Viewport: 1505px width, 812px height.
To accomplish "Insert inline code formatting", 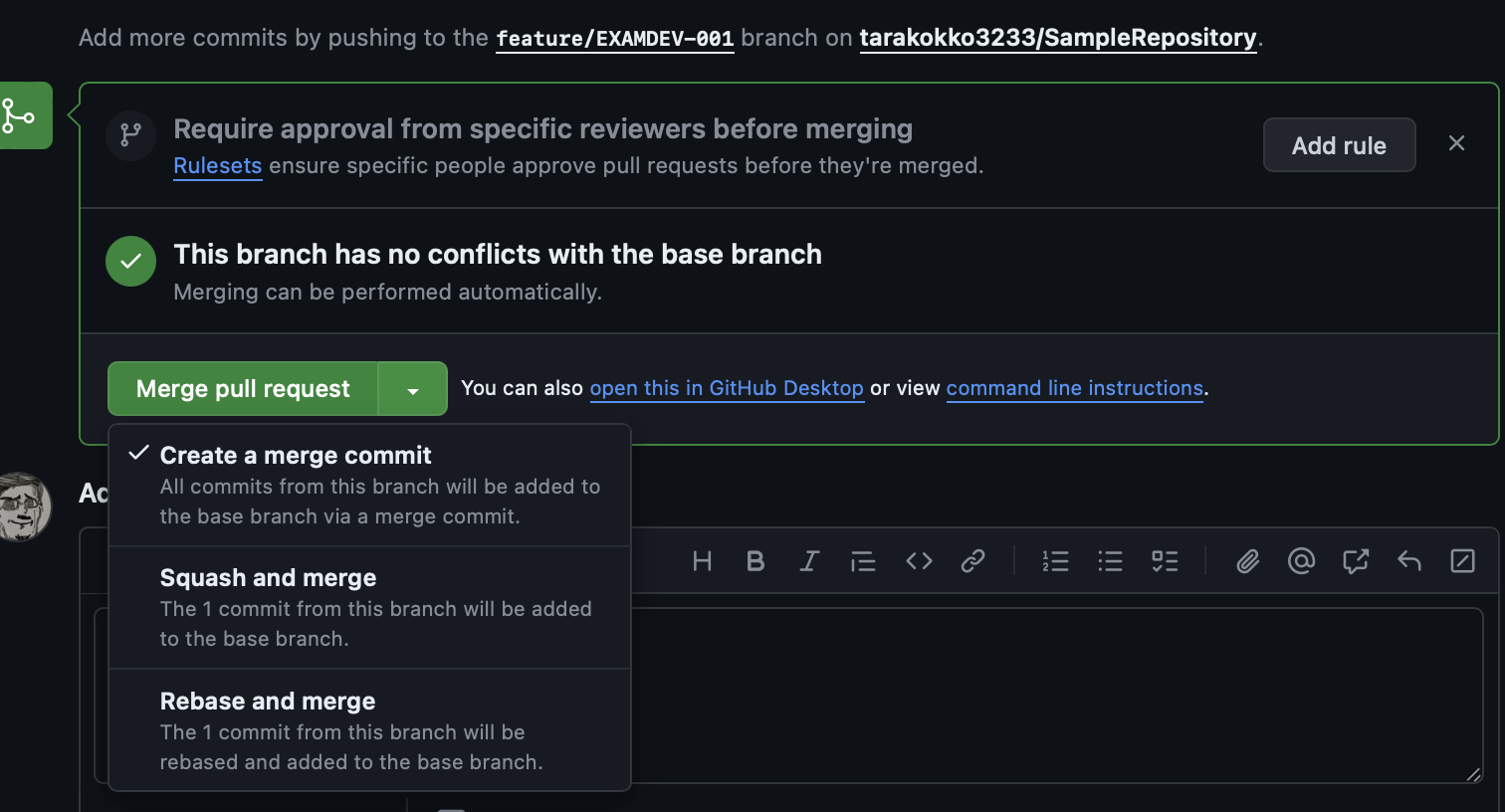I will click(x=919, y=560).
